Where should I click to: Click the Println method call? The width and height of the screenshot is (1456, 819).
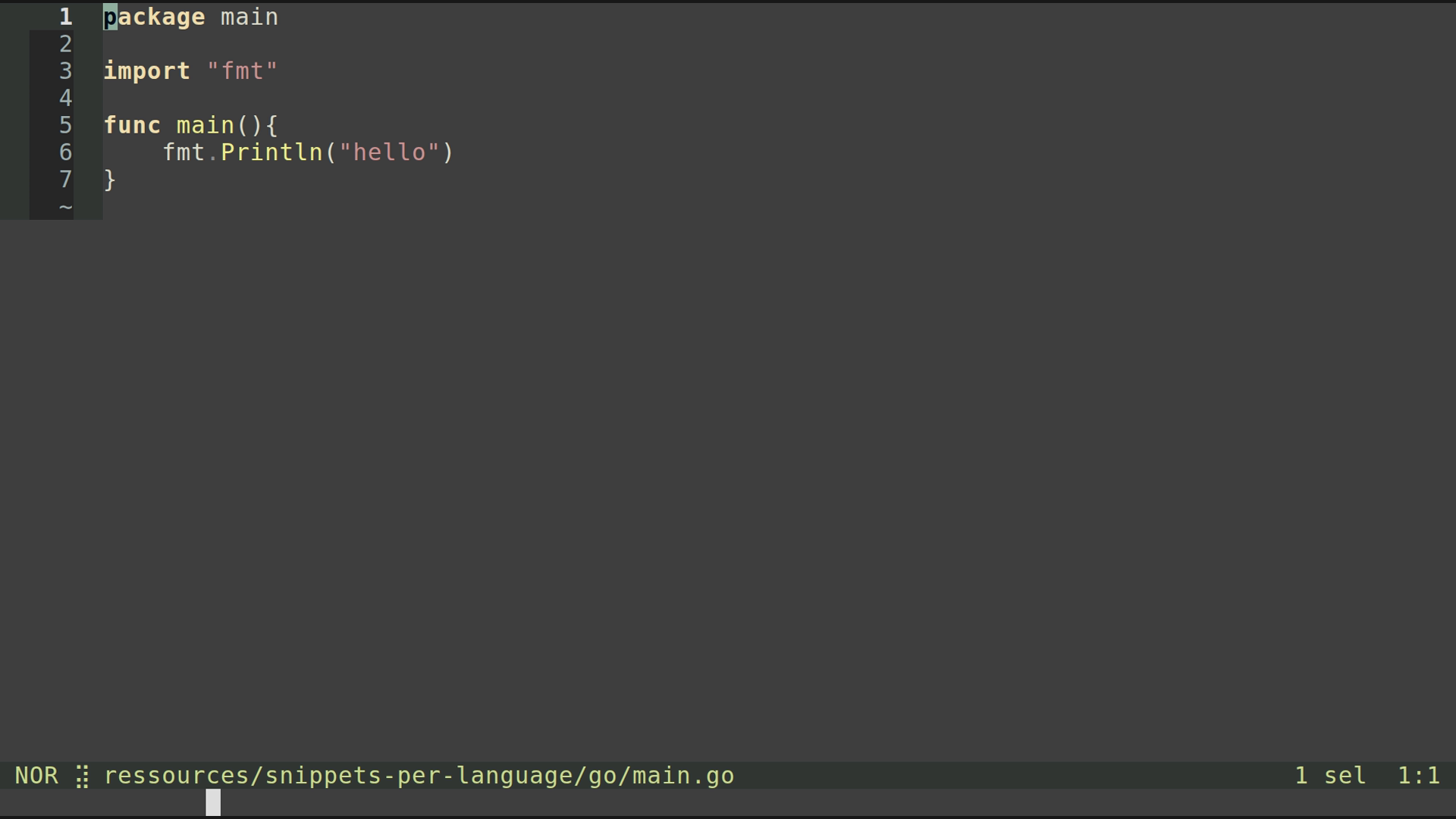[271, 152]
